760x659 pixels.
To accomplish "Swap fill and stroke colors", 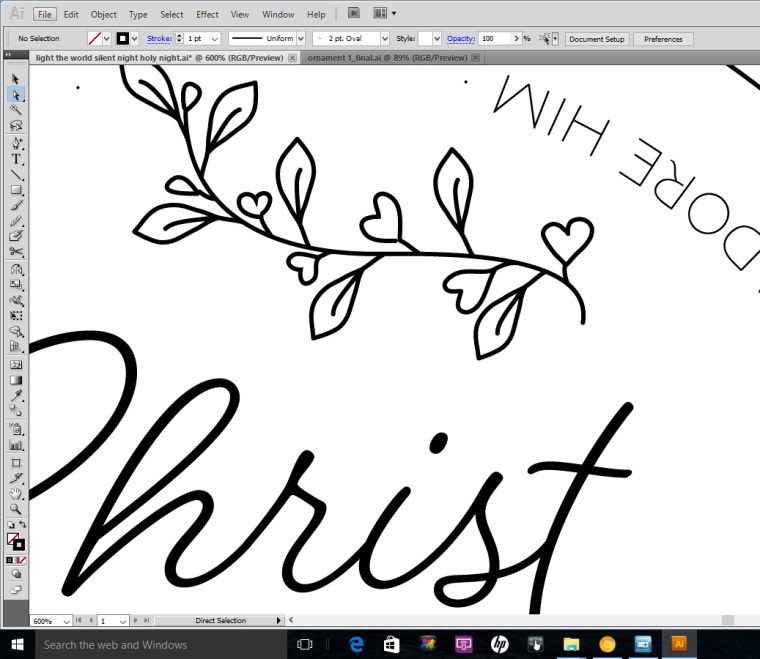I will point(23,525).
